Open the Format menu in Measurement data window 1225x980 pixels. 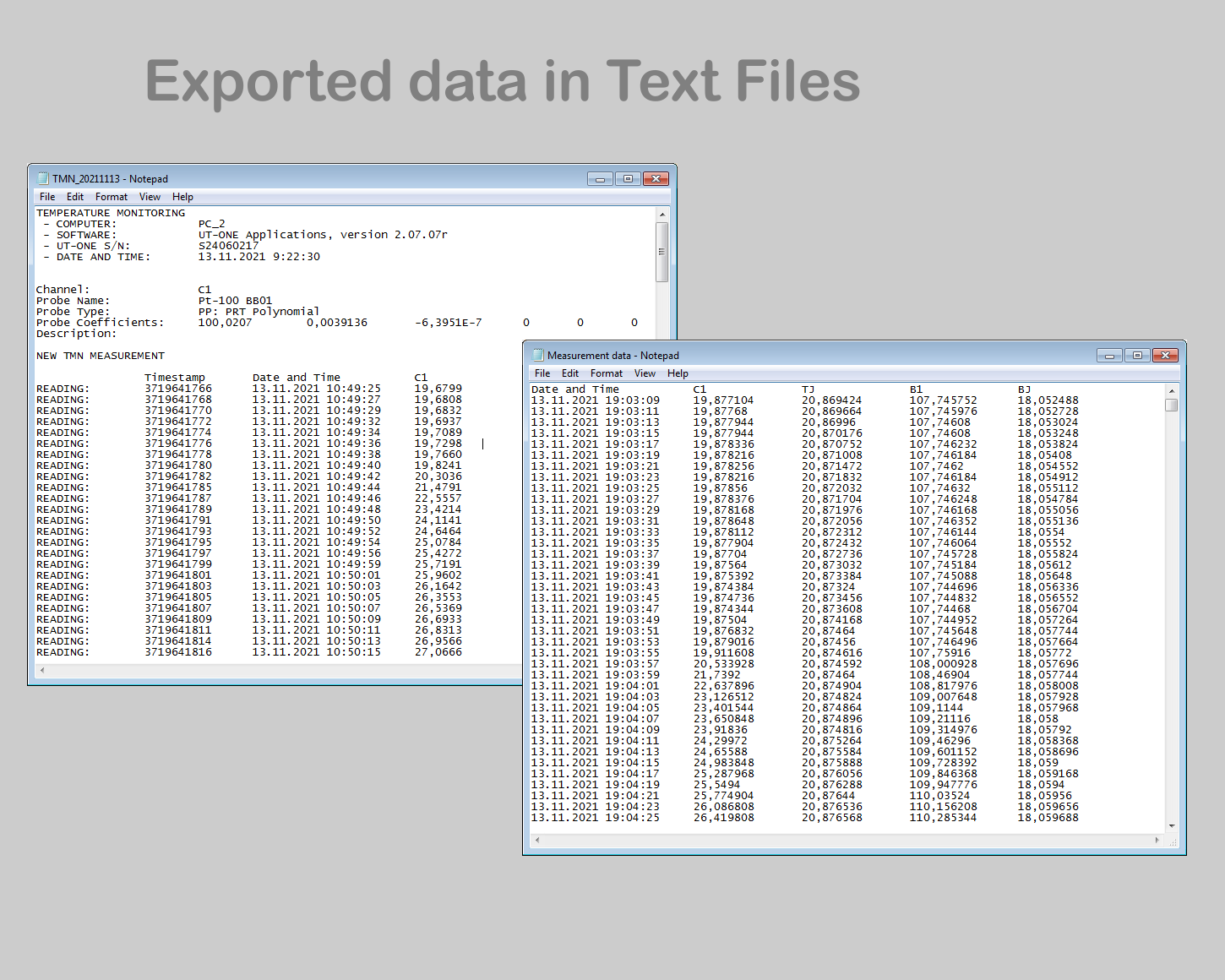[607, 373]
